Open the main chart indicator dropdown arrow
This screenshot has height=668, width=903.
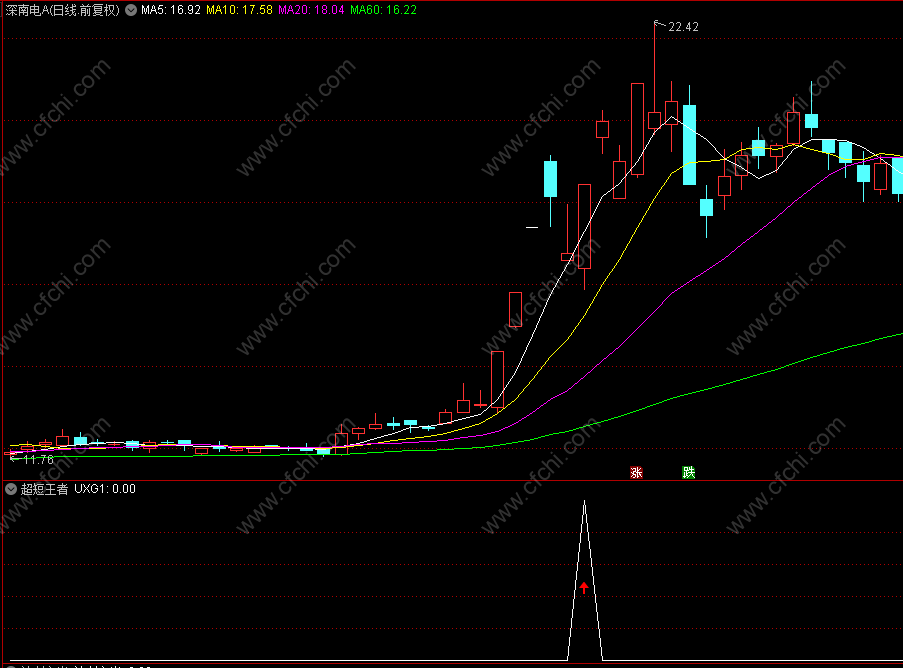(x=131, y=10)
